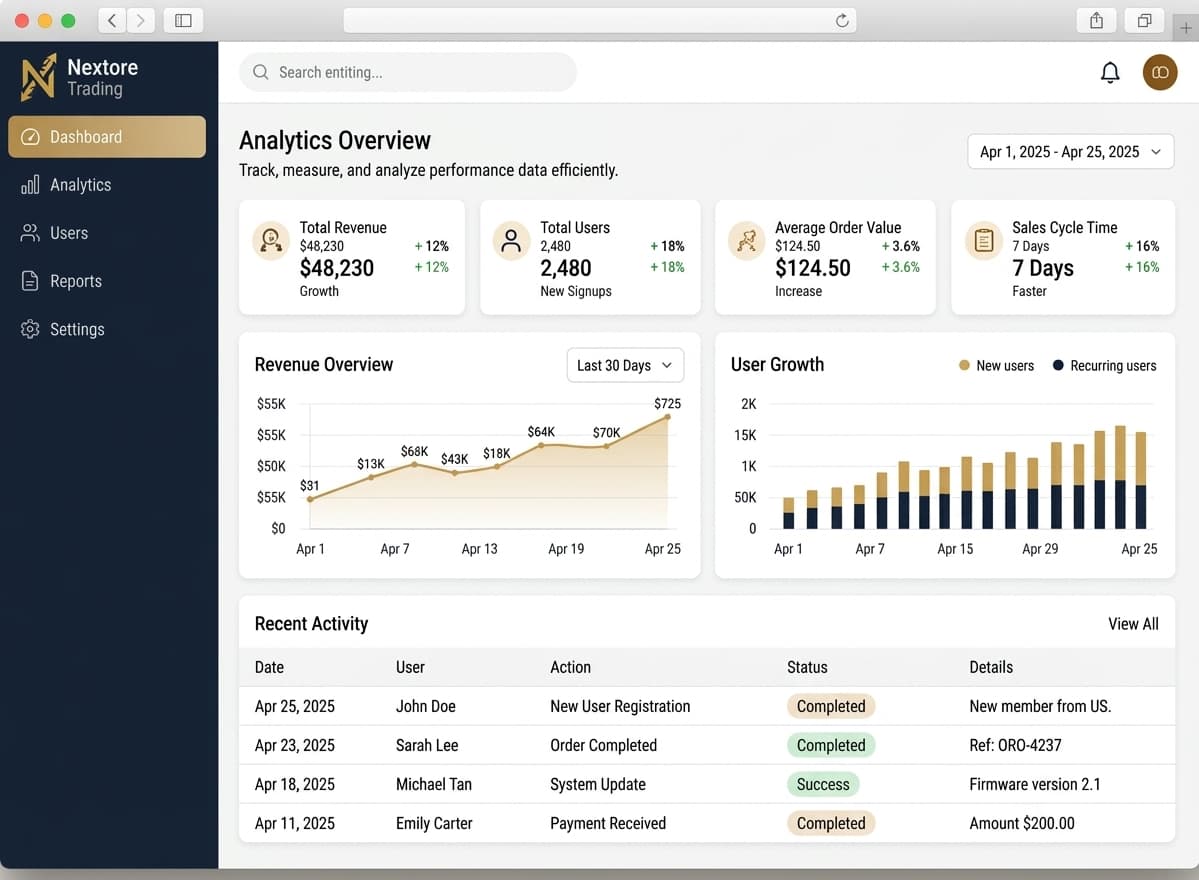Image resolution: width=1199 pixels, height=880 pixels.
Task: Click the Settings gear icon
Action: pyautogui.click(x=30, y=330)
